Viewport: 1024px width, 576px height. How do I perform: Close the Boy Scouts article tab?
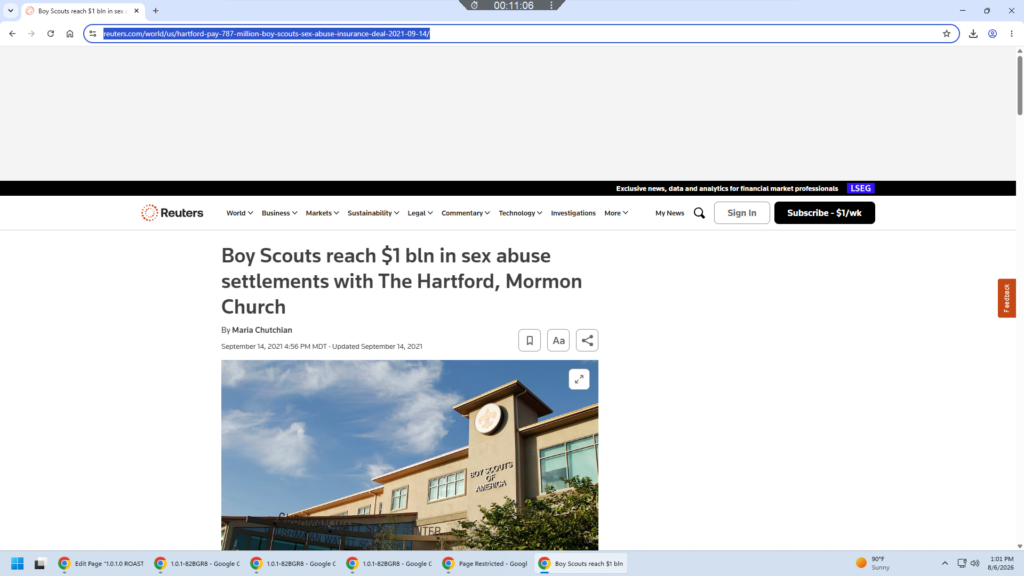[x=136, y=10]
